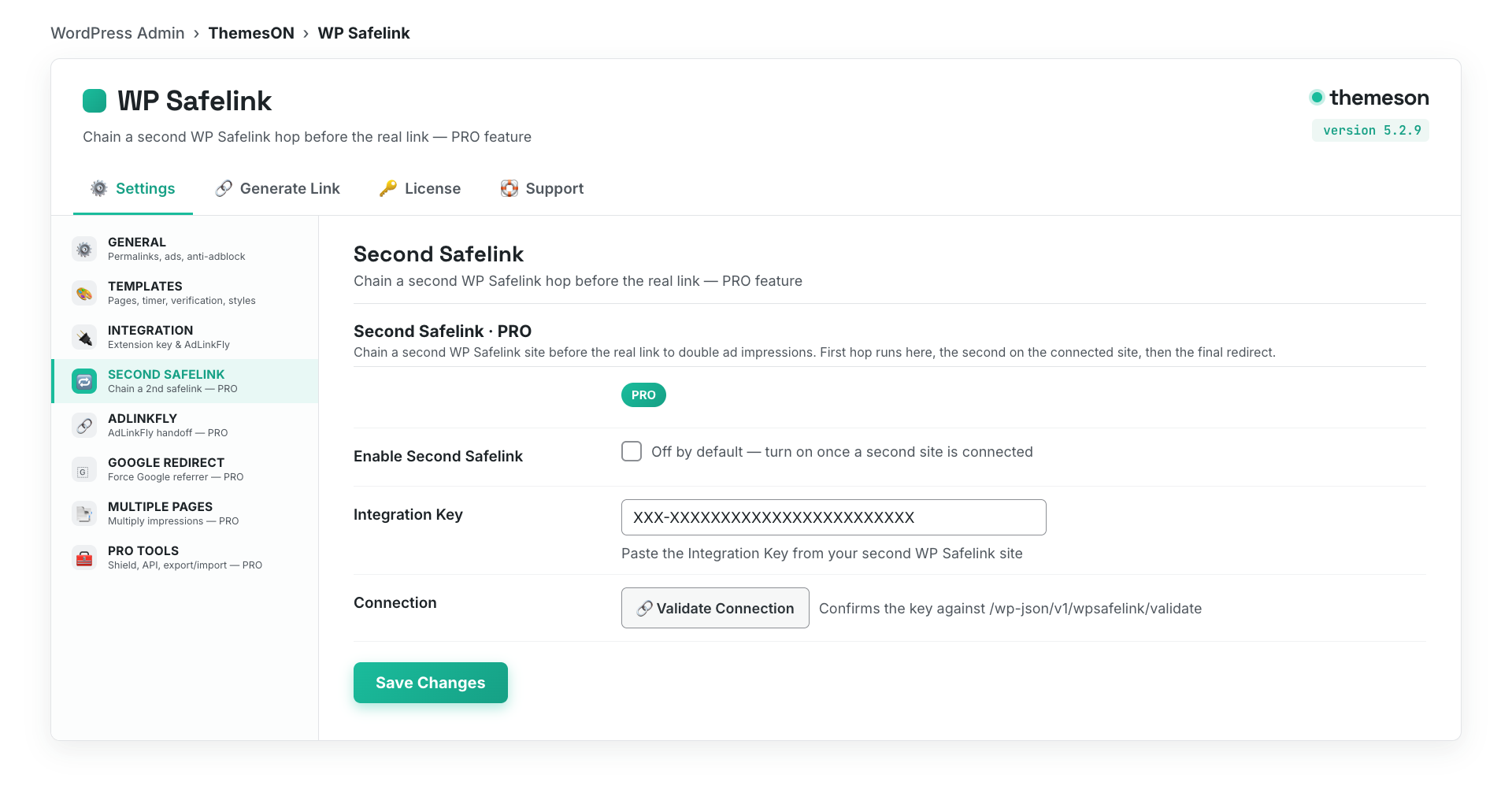This screenshot has height=789, width=1512.
Task: Click the themeson brand dot icon
Action: pyautogui.click(x=1317, y=98)
